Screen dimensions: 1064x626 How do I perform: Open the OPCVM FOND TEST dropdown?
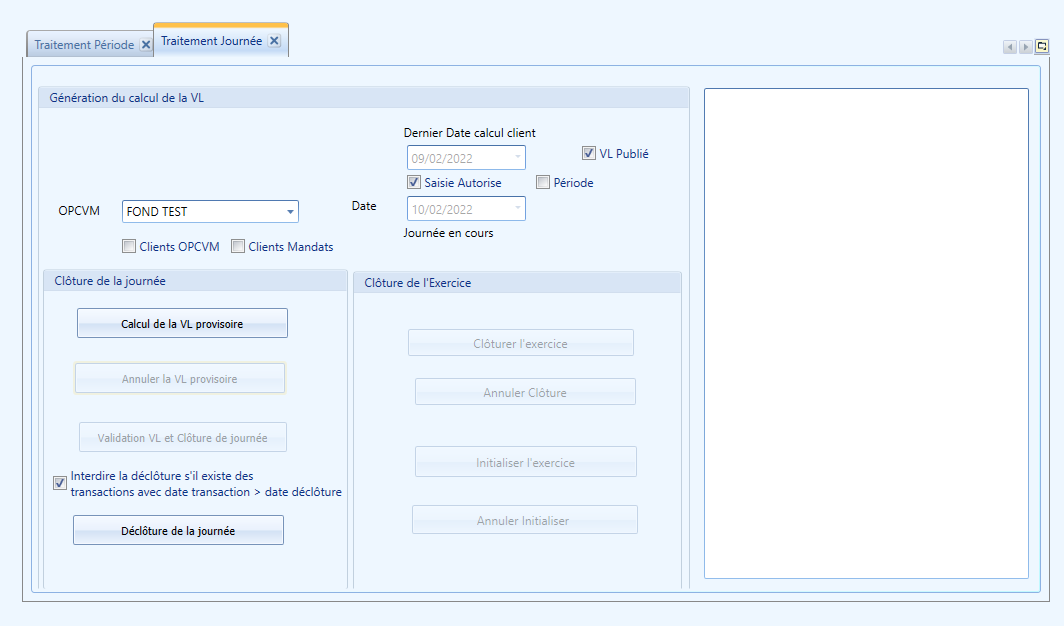(x=290, y=212)
